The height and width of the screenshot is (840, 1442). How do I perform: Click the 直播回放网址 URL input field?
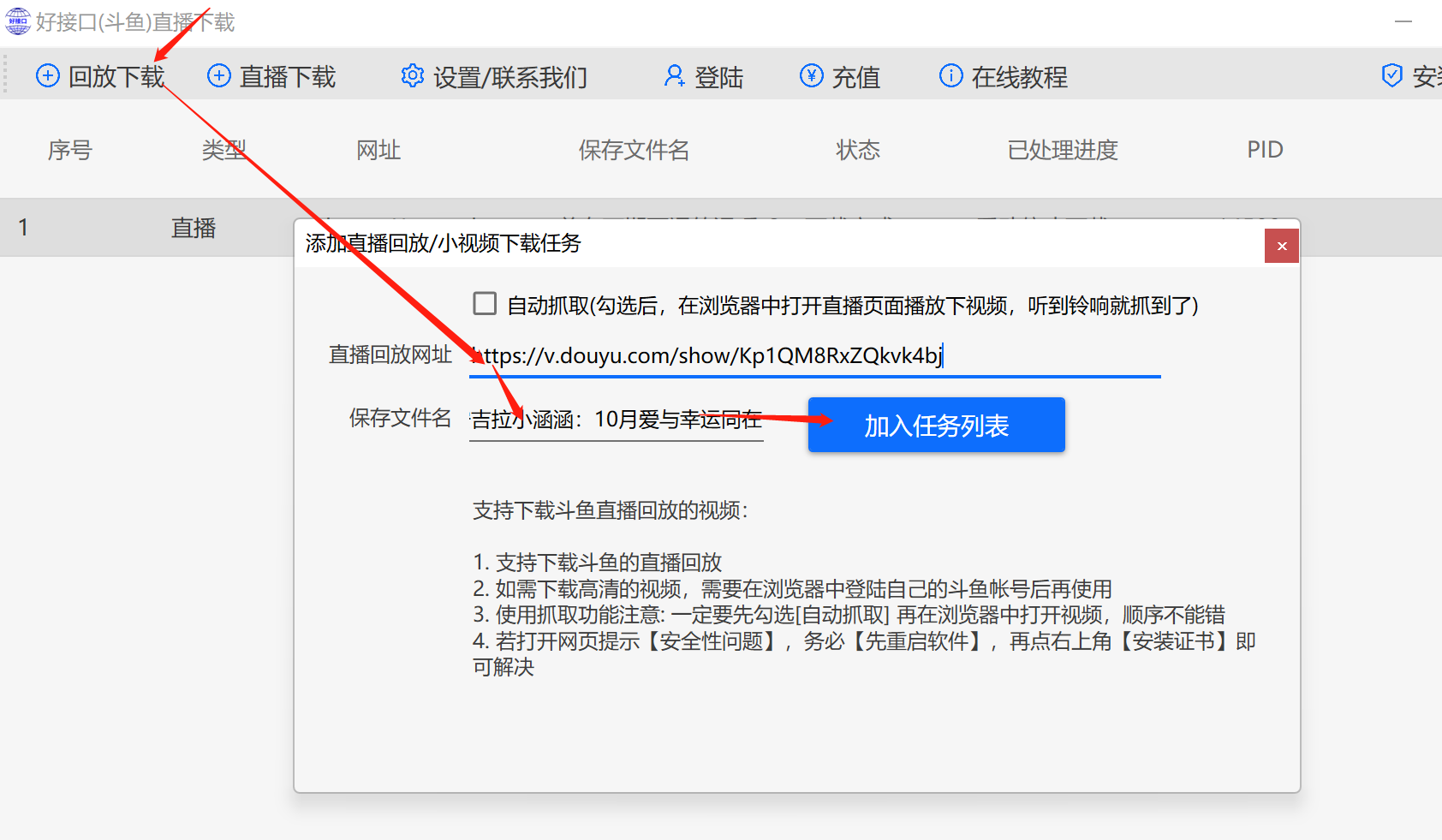(x=814, y=355)
